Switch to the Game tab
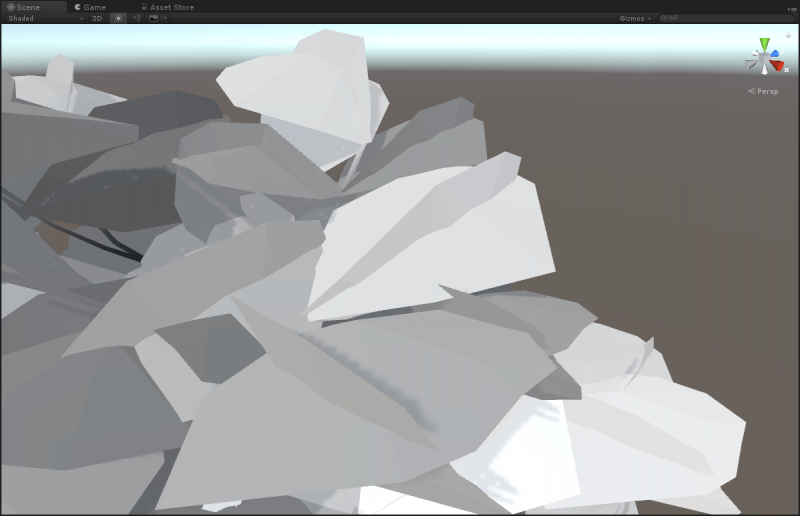The height and width of the screenshot is (516, 800). (x=90, y=7)
